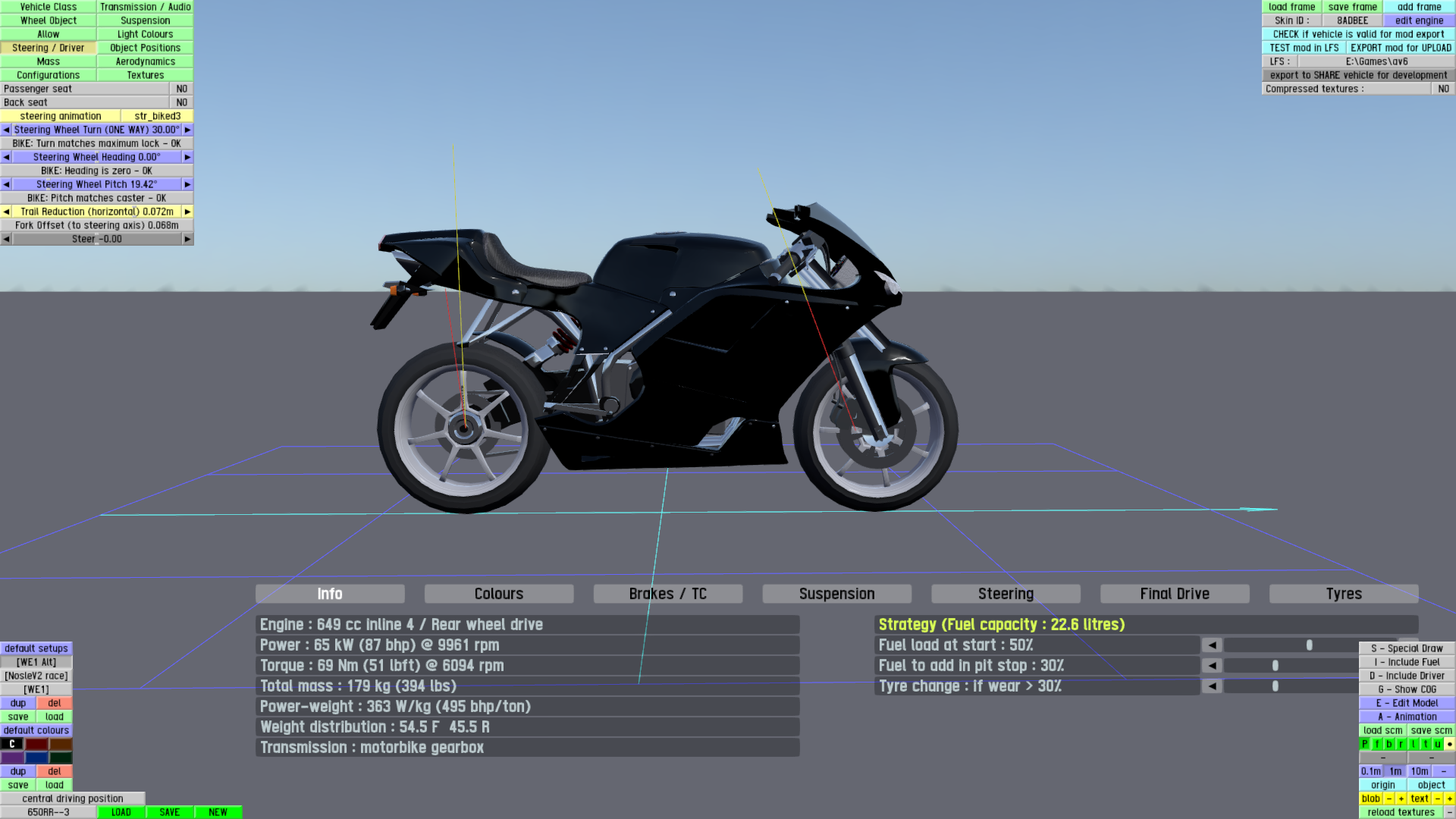Image resolution: width=1456 pixels, height=819 pixels.
Task: Click EXPORT mod for UPLOAD button
Action: 1400,48
